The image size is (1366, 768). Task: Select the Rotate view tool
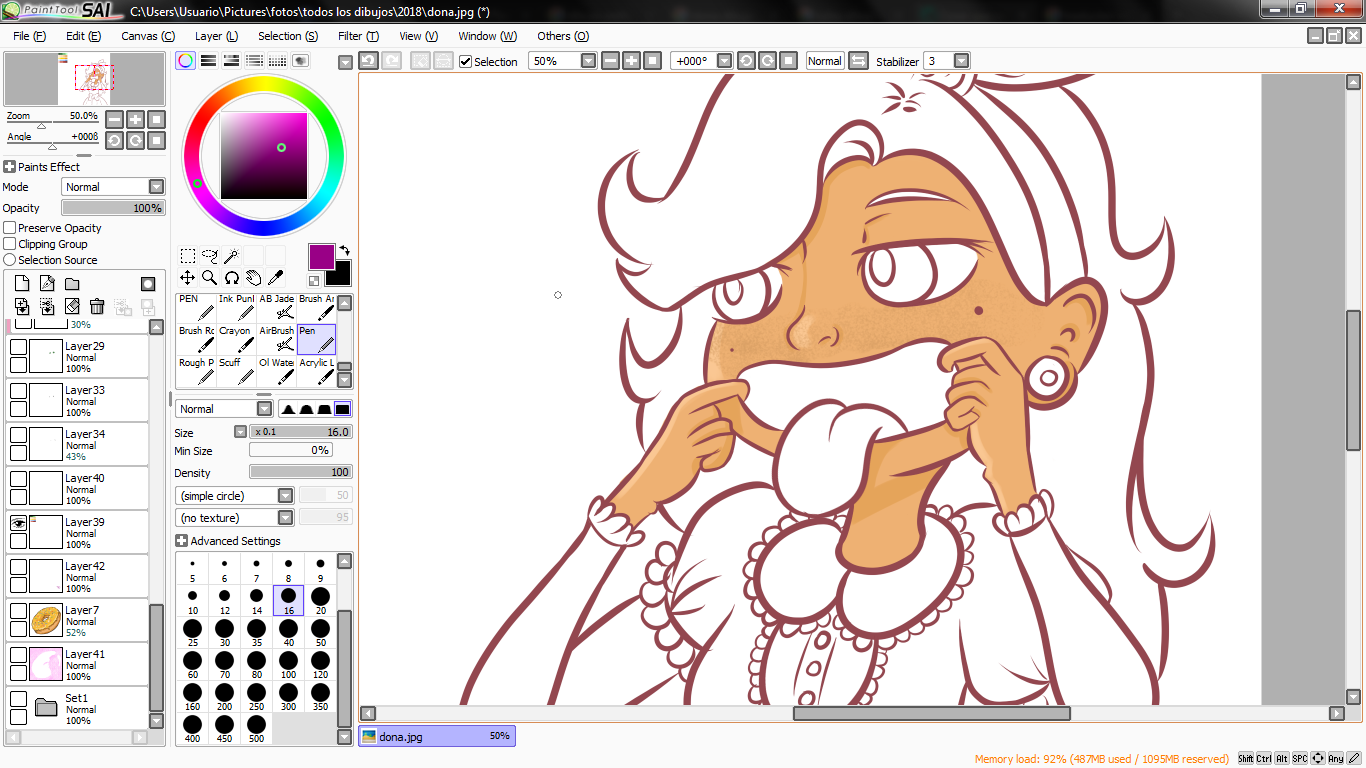click(231, 278)
